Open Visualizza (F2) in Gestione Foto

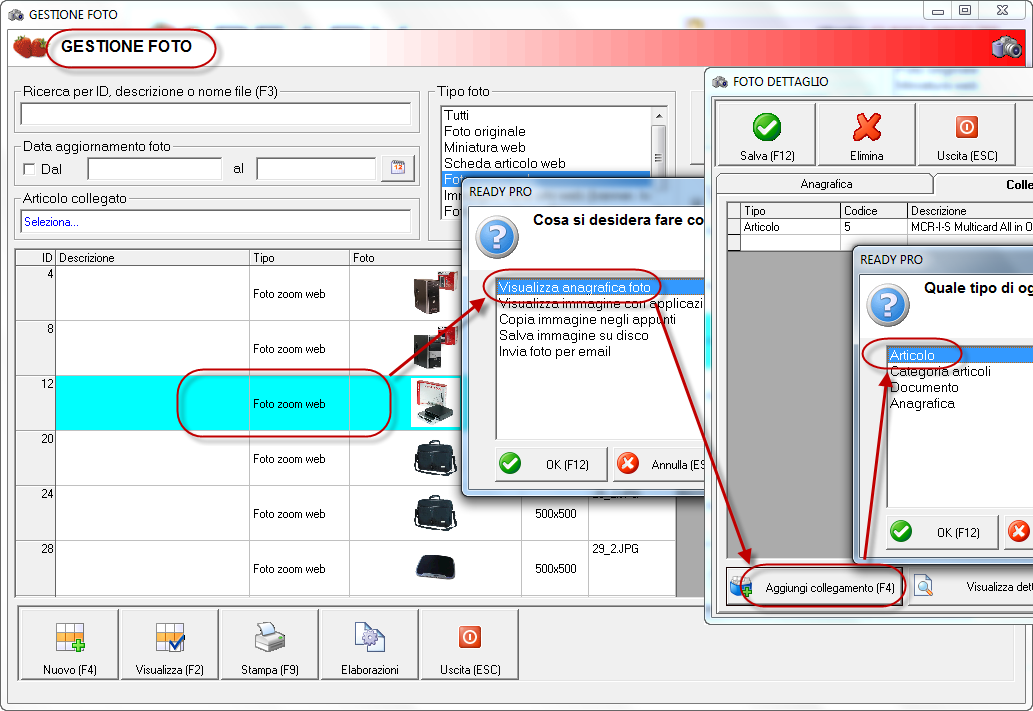point(170,644)
